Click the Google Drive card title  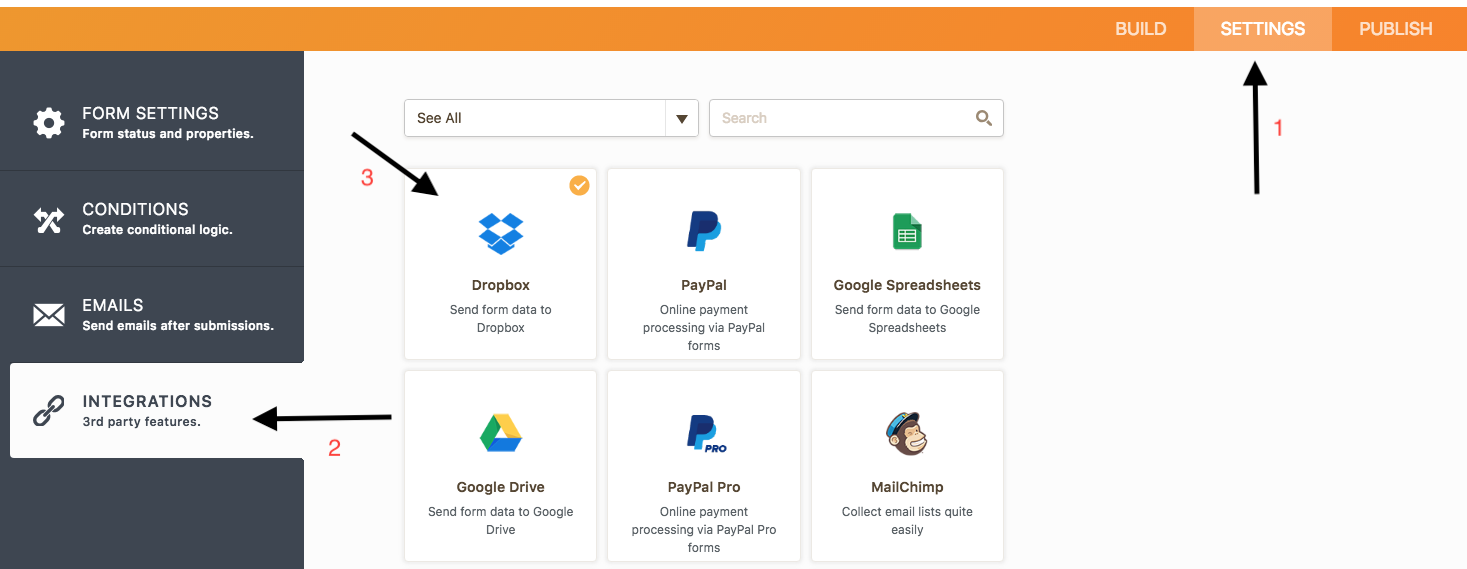[501, 487]
